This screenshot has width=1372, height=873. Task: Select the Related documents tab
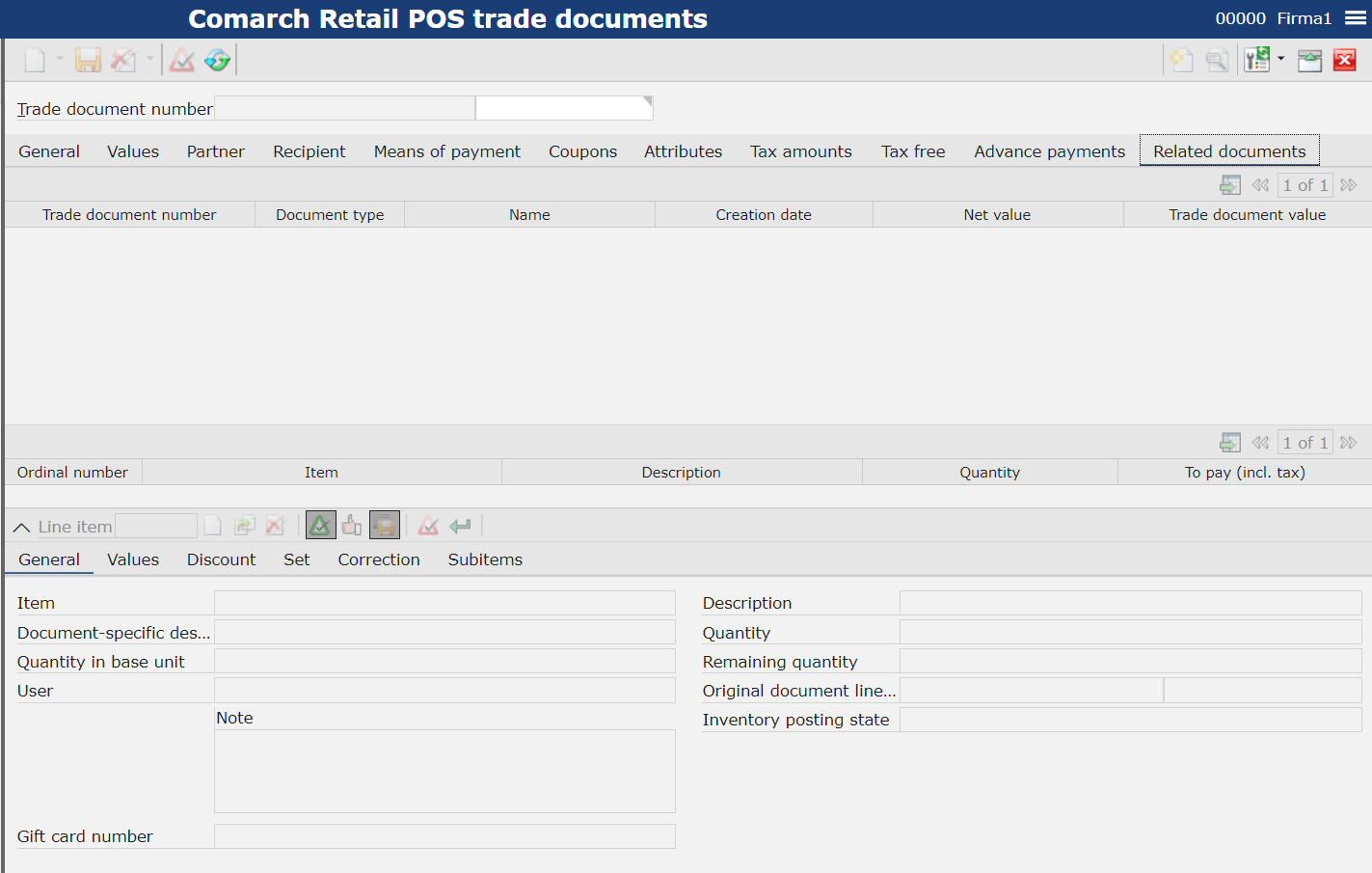[1229, 151]
